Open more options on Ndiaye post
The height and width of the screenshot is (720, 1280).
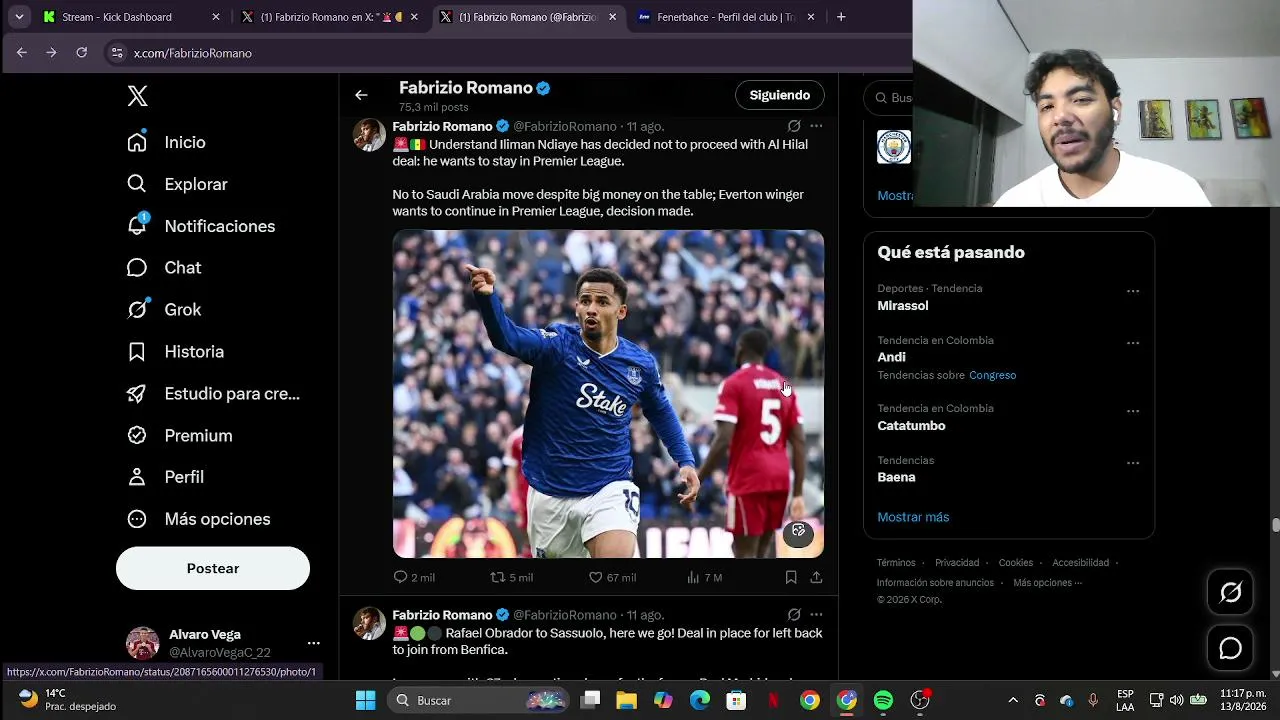pos(816,126)
